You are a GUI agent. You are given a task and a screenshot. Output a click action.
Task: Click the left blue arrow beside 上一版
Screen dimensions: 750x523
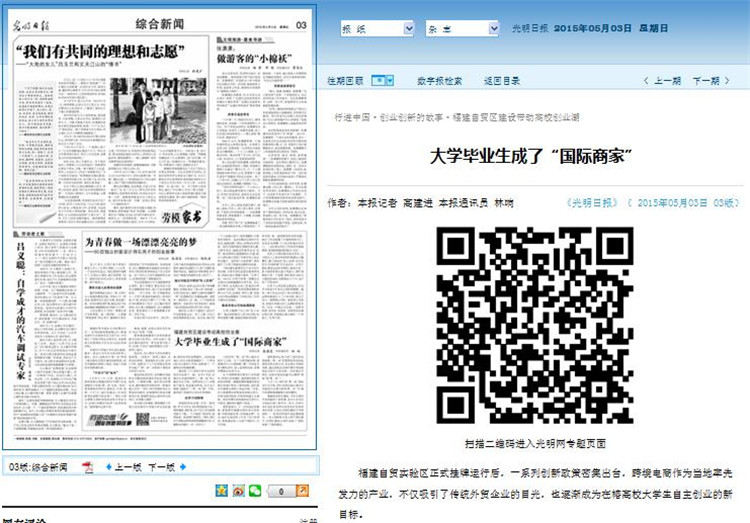pyautogui.click(x=109, y=467)
